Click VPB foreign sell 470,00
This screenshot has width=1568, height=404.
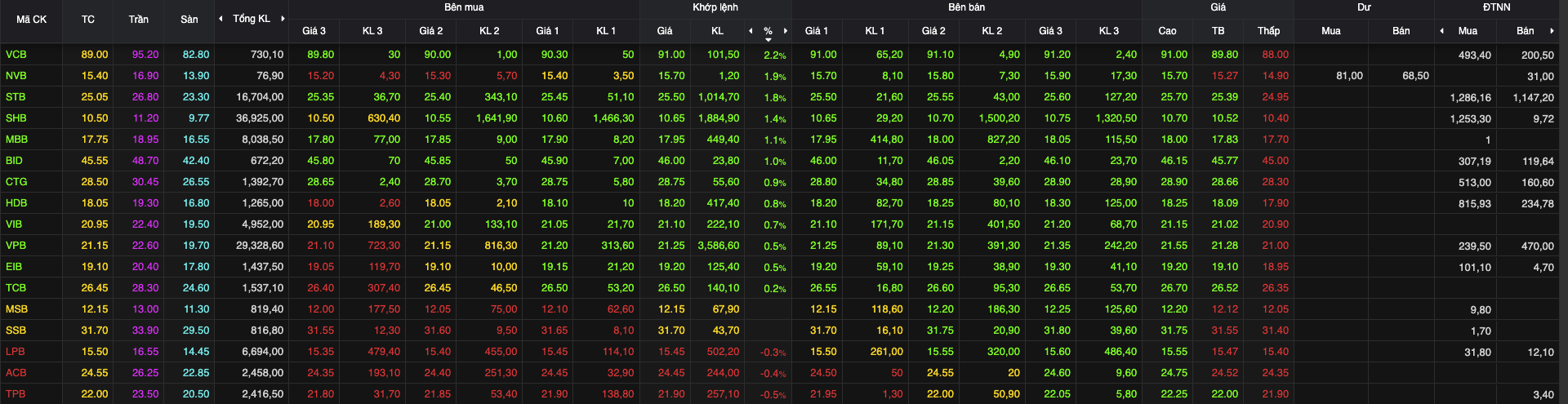point(1538,246)
